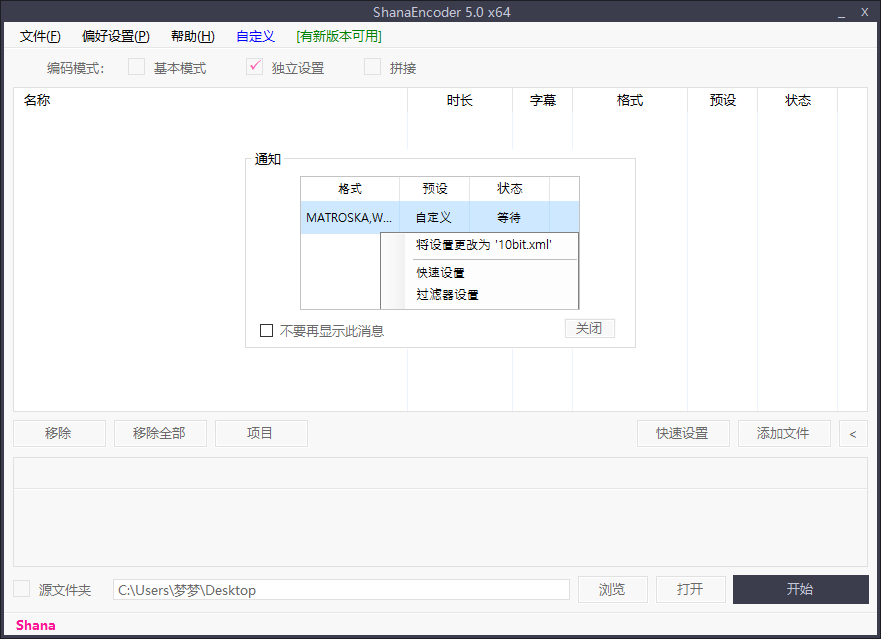
Task: Open the 偏好设置 preferences menu
Action: point(113,36)
